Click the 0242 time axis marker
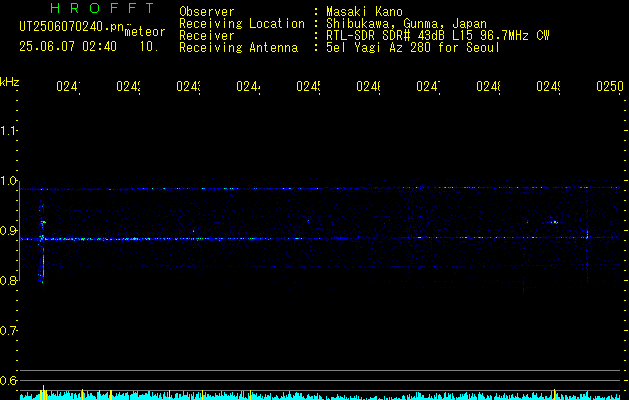The height and width of the screenshot is (400, 629). pos(128,86)
